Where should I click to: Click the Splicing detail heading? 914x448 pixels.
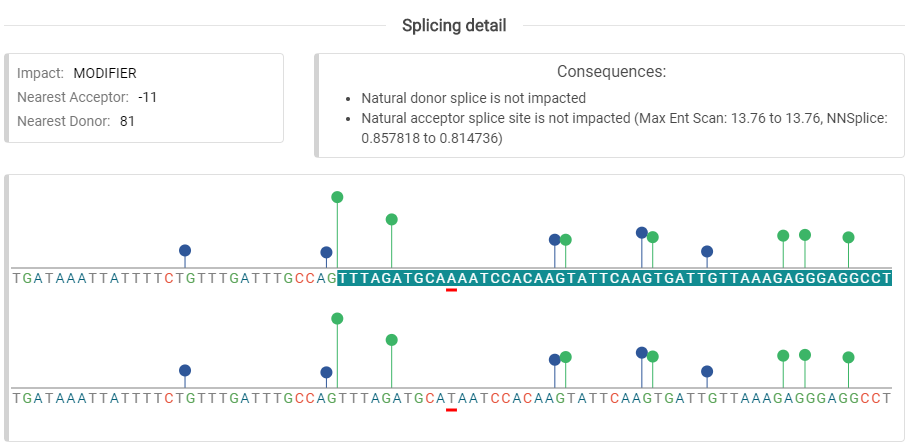click(x=454, y=25)
